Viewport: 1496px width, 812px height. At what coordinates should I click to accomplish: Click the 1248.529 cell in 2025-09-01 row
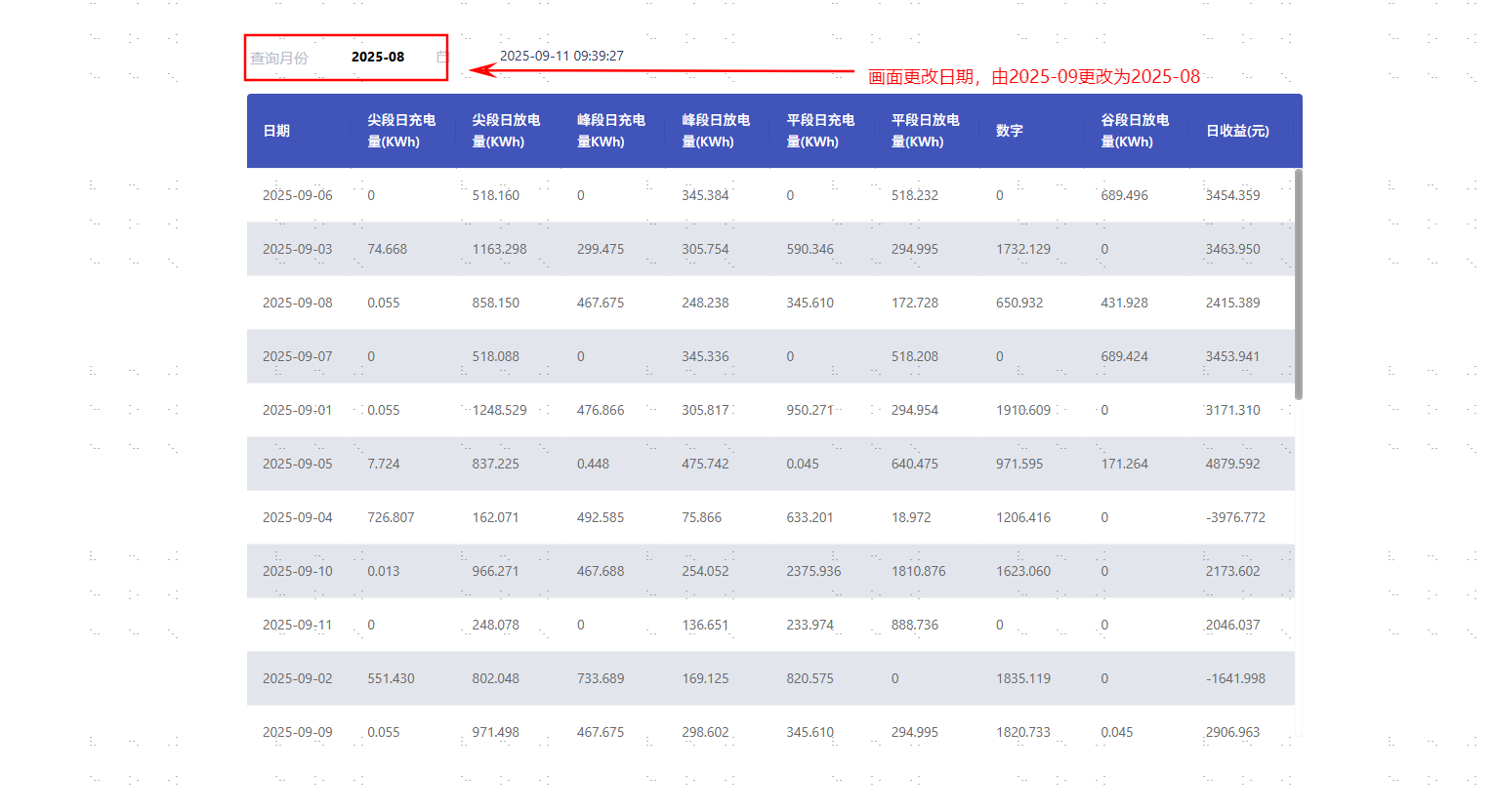[499, 410]
